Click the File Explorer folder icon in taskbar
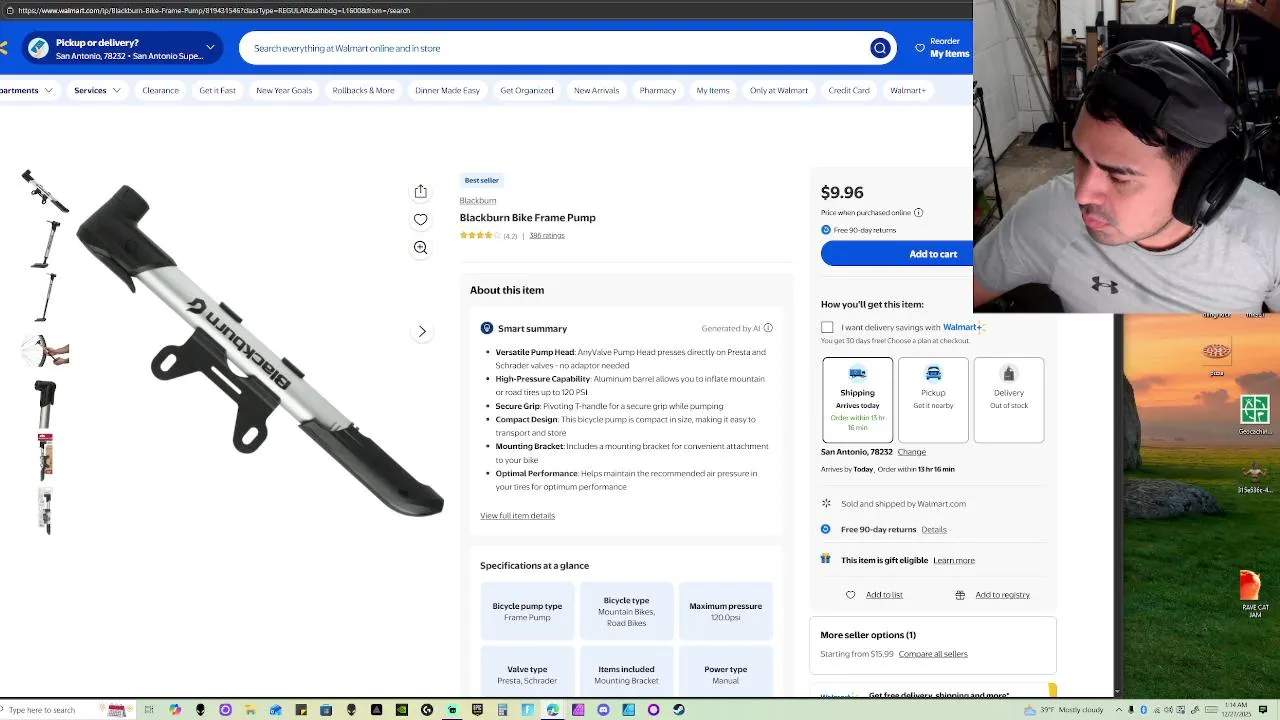 (x=250, y=710)
